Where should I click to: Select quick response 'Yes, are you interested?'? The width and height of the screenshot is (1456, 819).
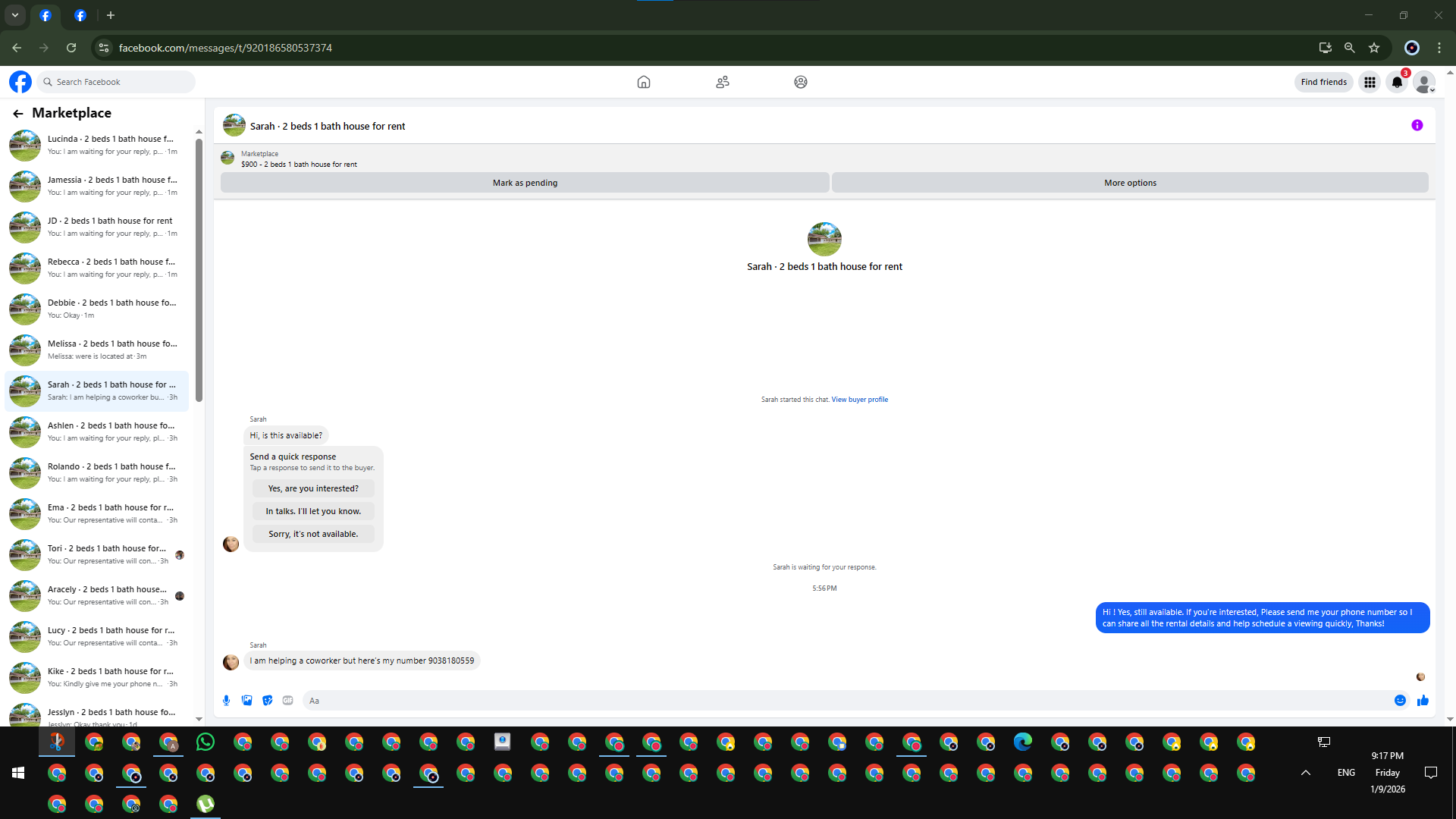point(313,488)
